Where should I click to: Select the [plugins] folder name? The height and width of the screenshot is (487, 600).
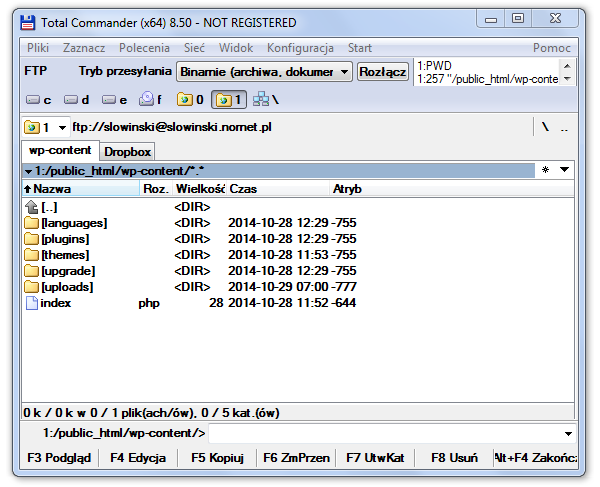(x=65, y=239)
